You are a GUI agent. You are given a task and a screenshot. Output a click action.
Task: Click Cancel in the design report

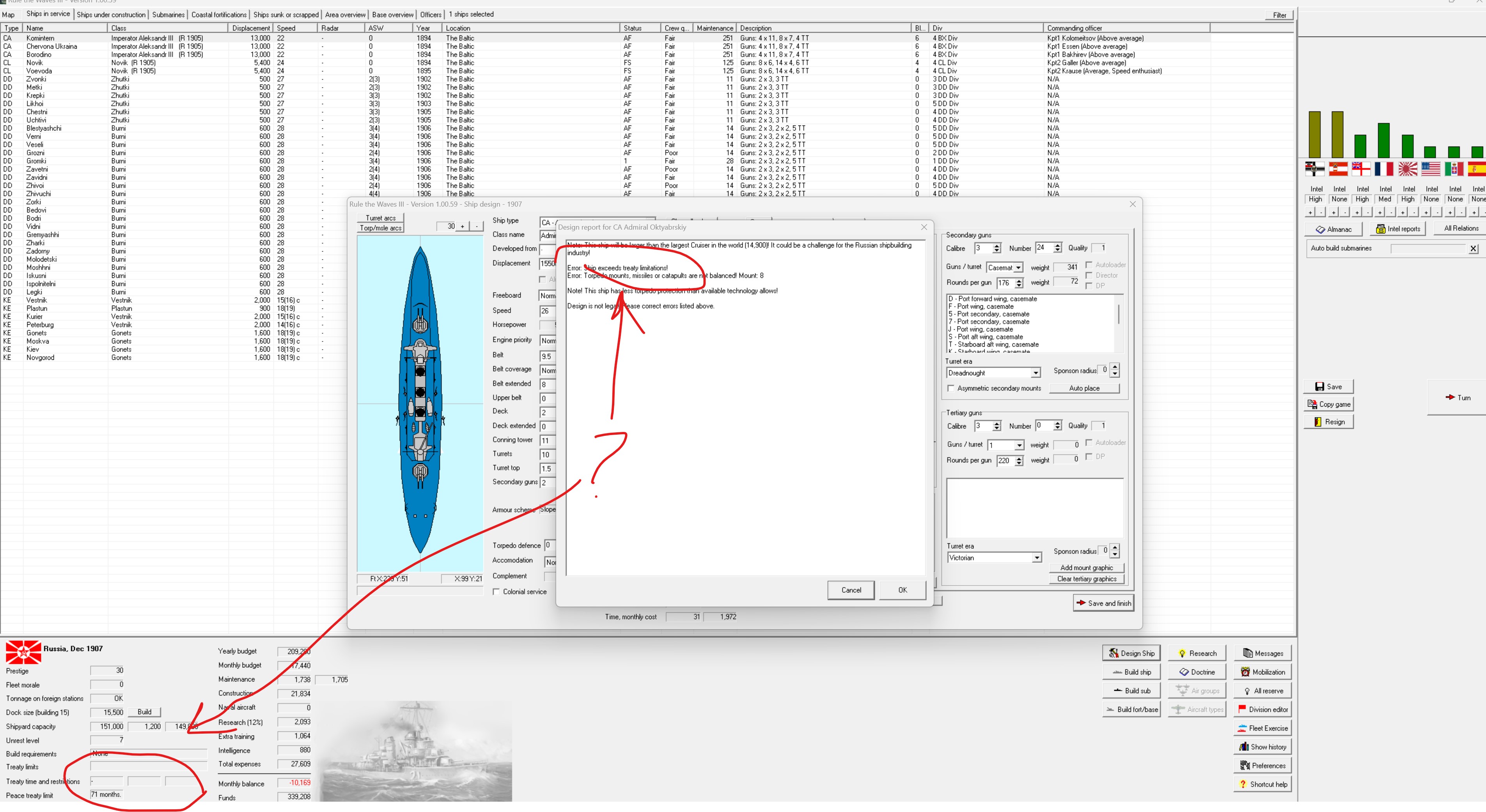pos(851,590)
